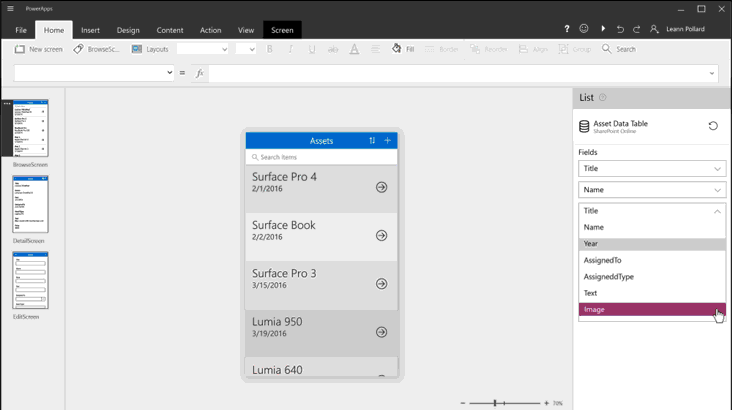The width and height of the screenshot is (732, 410).
Task: Open the font color picker
Action: coord(354,49)
